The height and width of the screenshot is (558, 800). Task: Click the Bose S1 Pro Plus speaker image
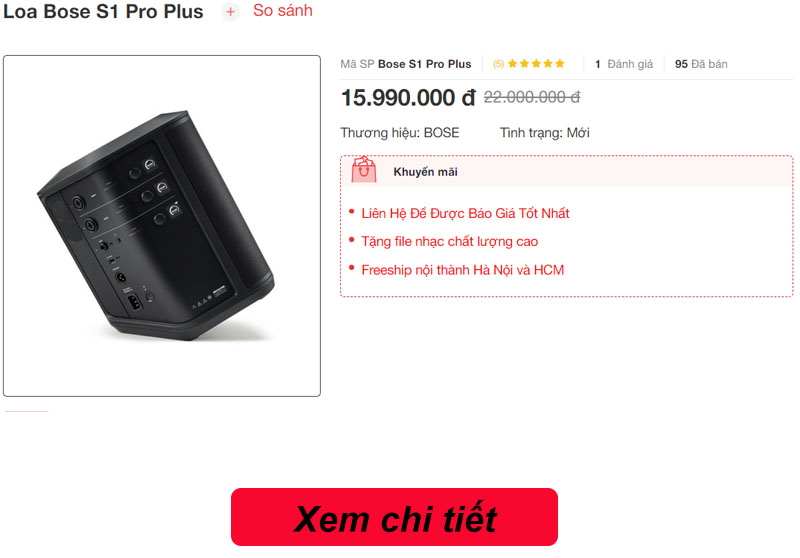(162, 226)
